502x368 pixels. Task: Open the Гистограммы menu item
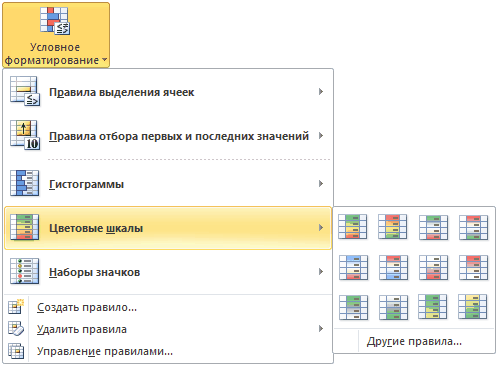point(168,183)
